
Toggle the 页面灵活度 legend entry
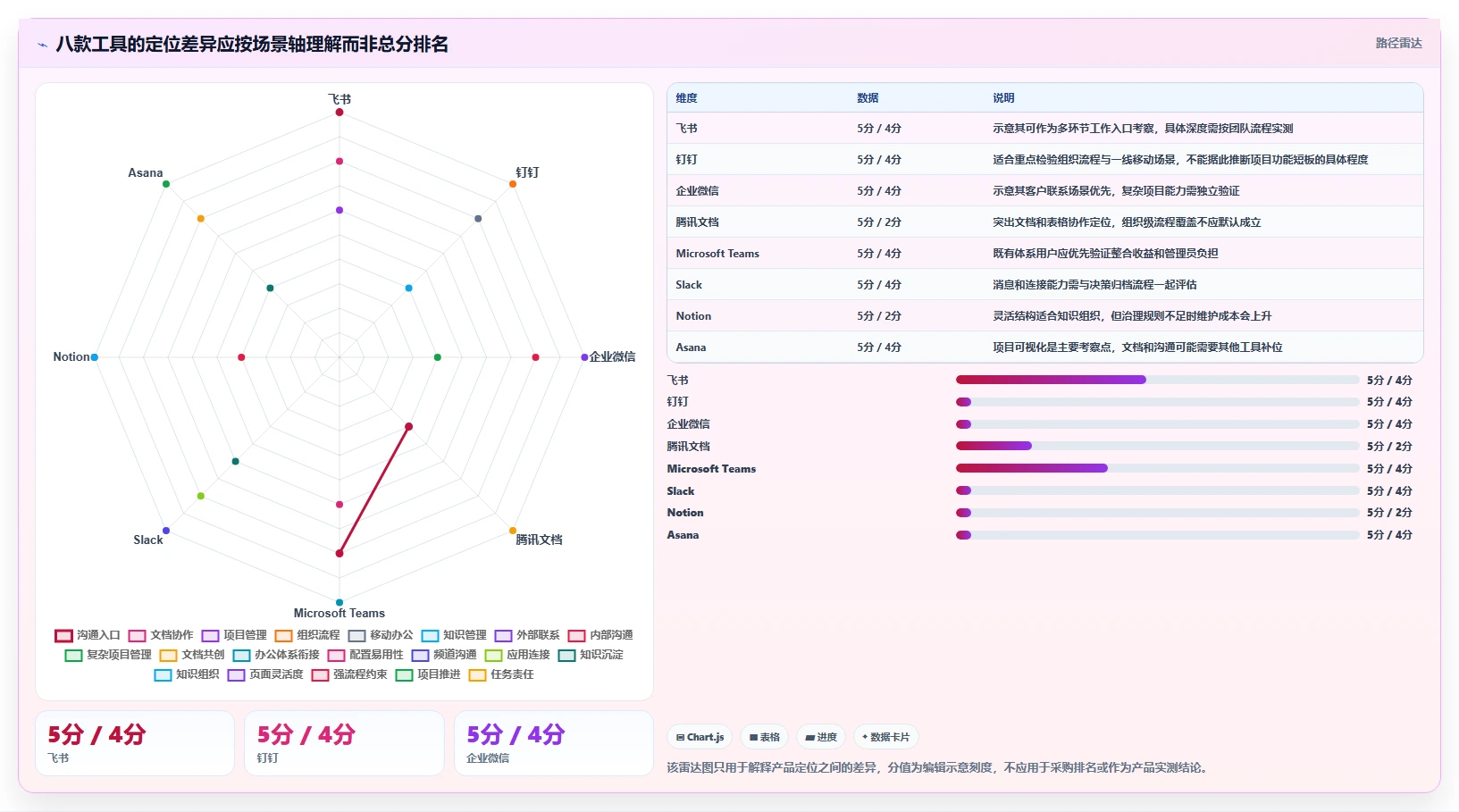(x=265, y=674)
